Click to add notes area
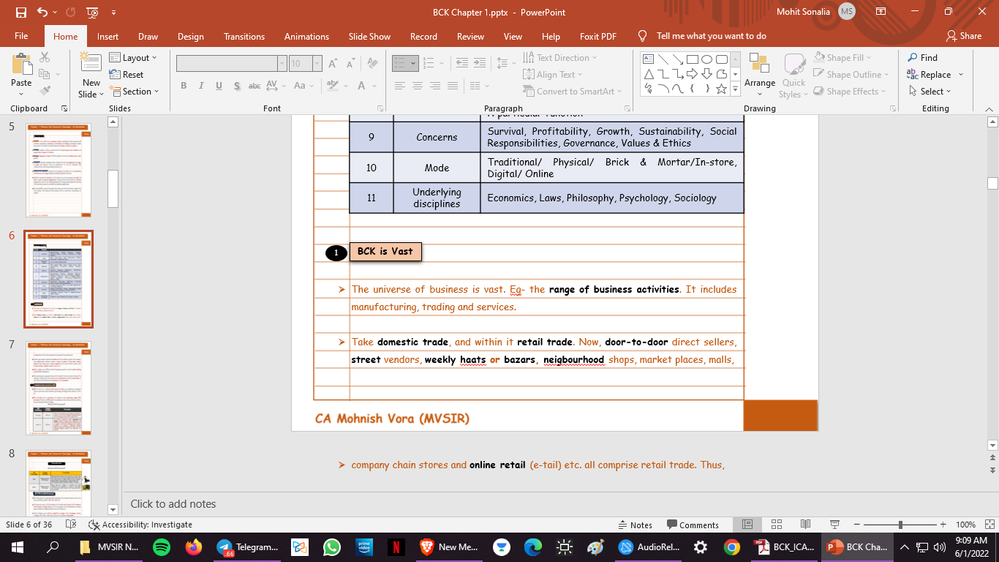This screenshot has height=562, width=999. 173,504
